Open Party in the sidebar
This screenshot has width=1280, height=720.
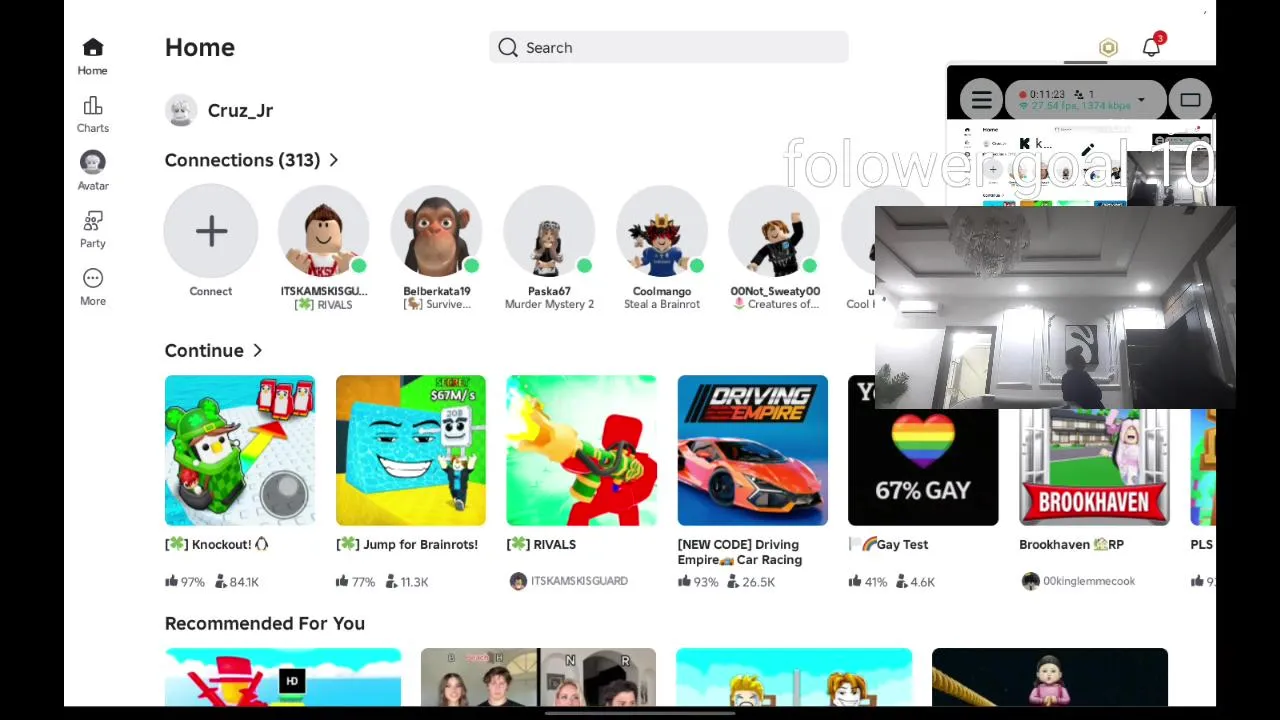(x=92, y=229)
